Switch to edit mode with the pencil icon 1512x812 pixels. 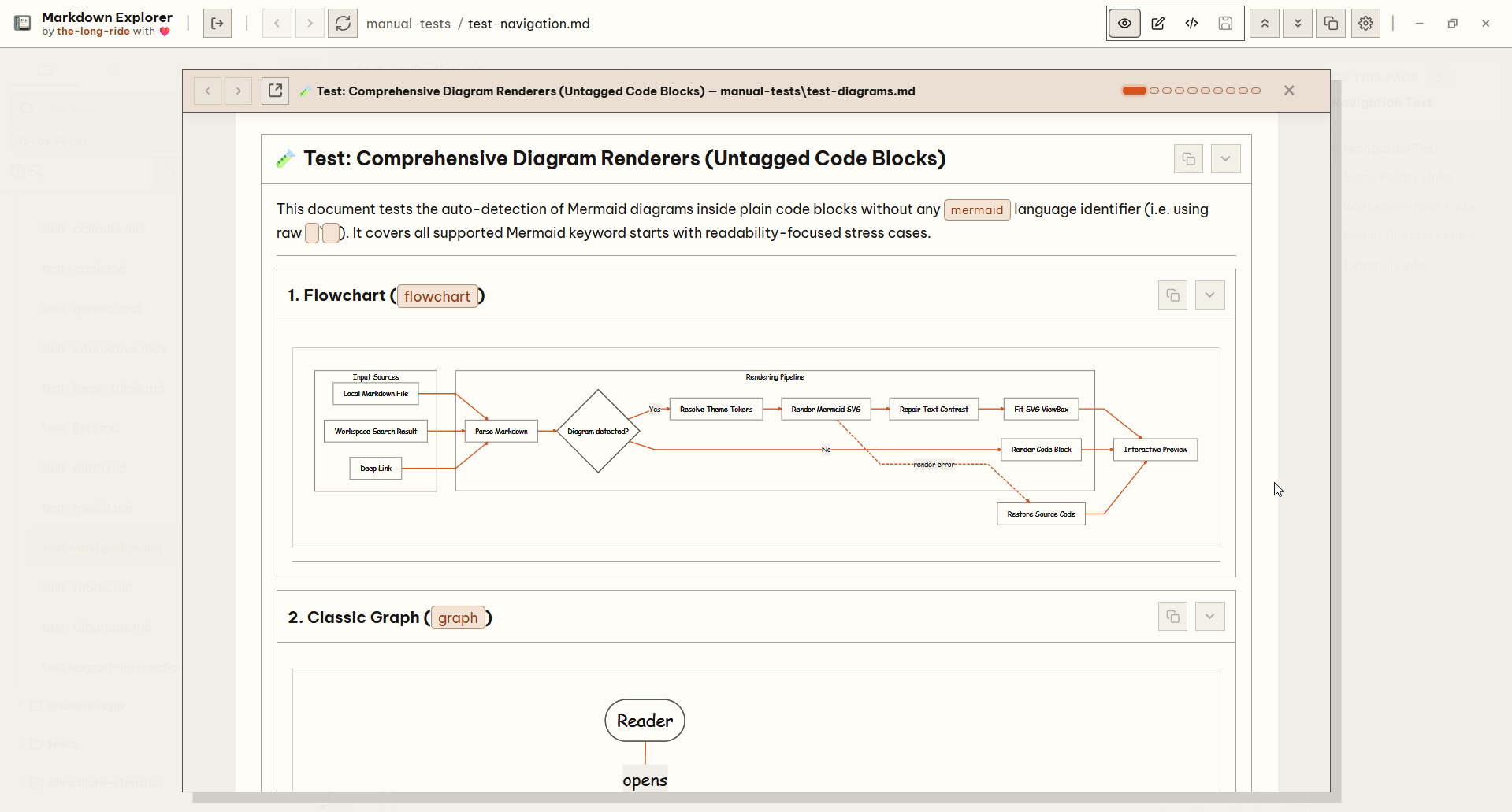1158,24
